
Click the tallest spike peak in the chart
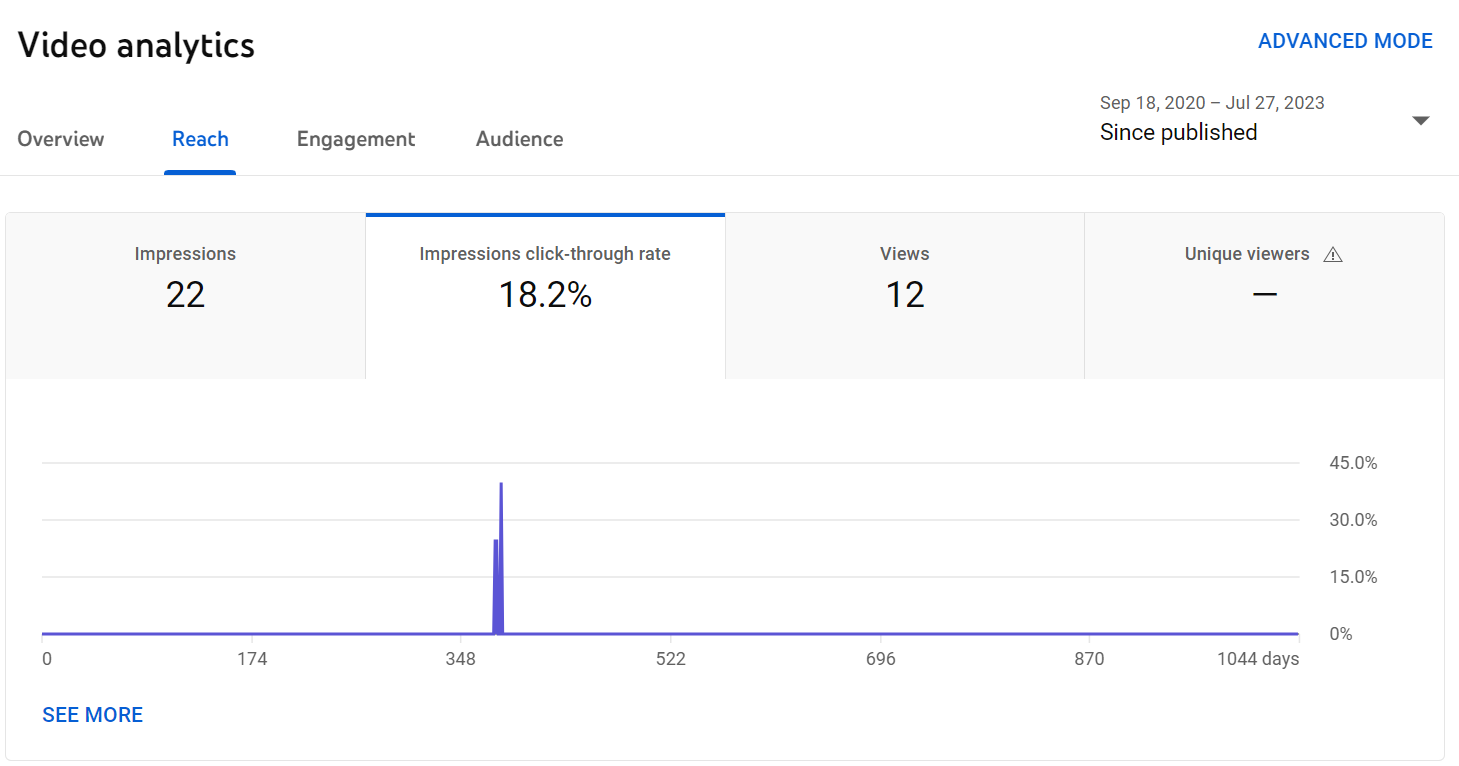tap(500, 485)
